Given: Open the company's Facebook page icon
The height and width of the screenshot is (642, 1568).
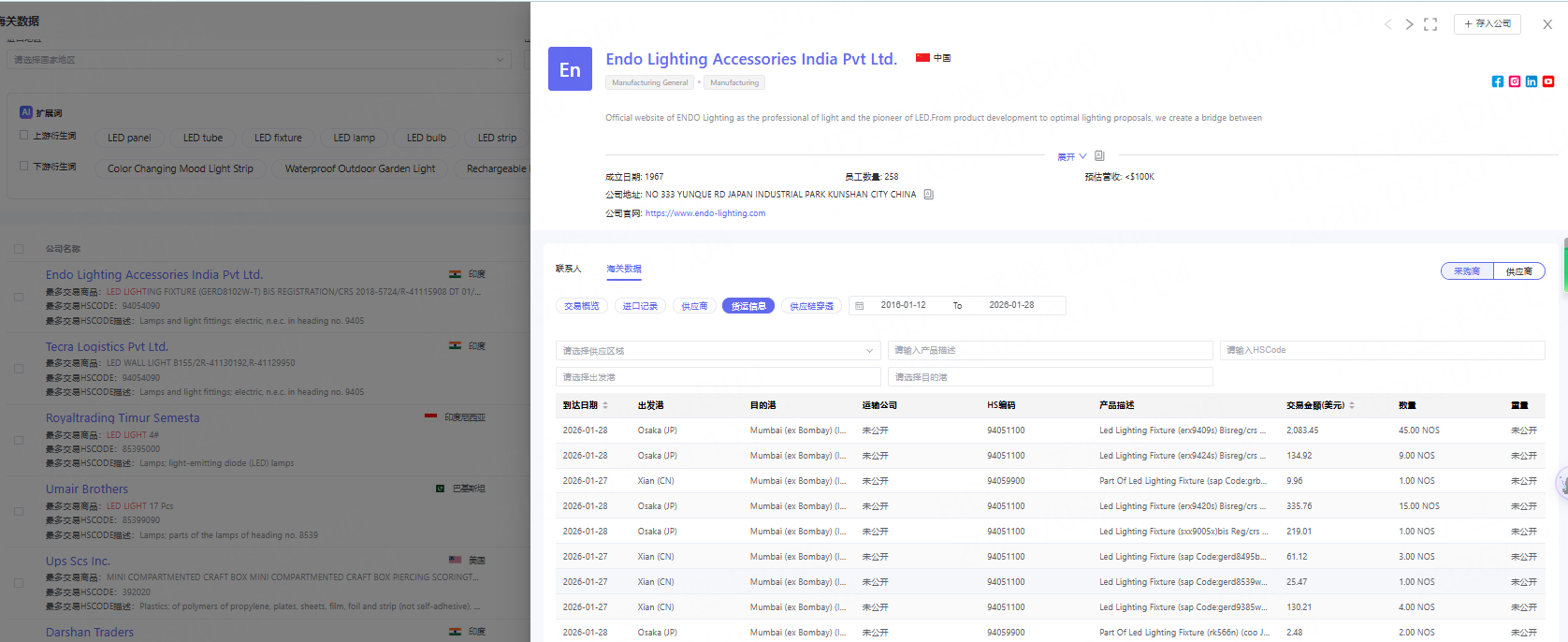Looking at the screenshot, I should (1497, 81).
